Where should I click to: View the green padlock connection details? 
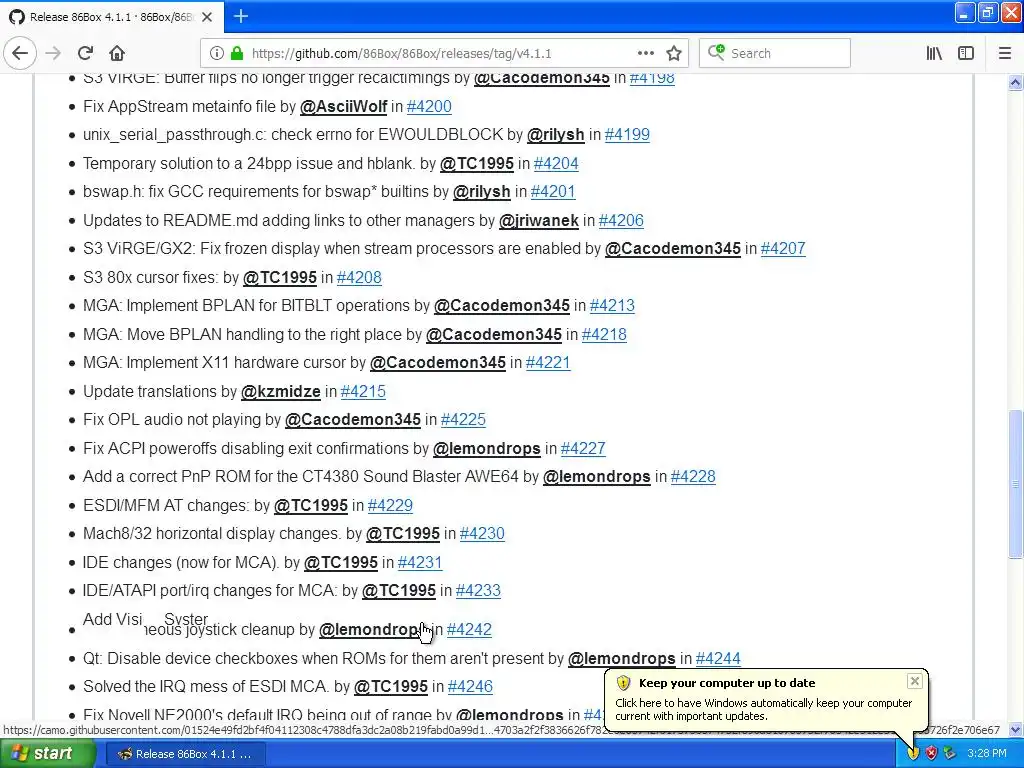click(x=236, y=54)
